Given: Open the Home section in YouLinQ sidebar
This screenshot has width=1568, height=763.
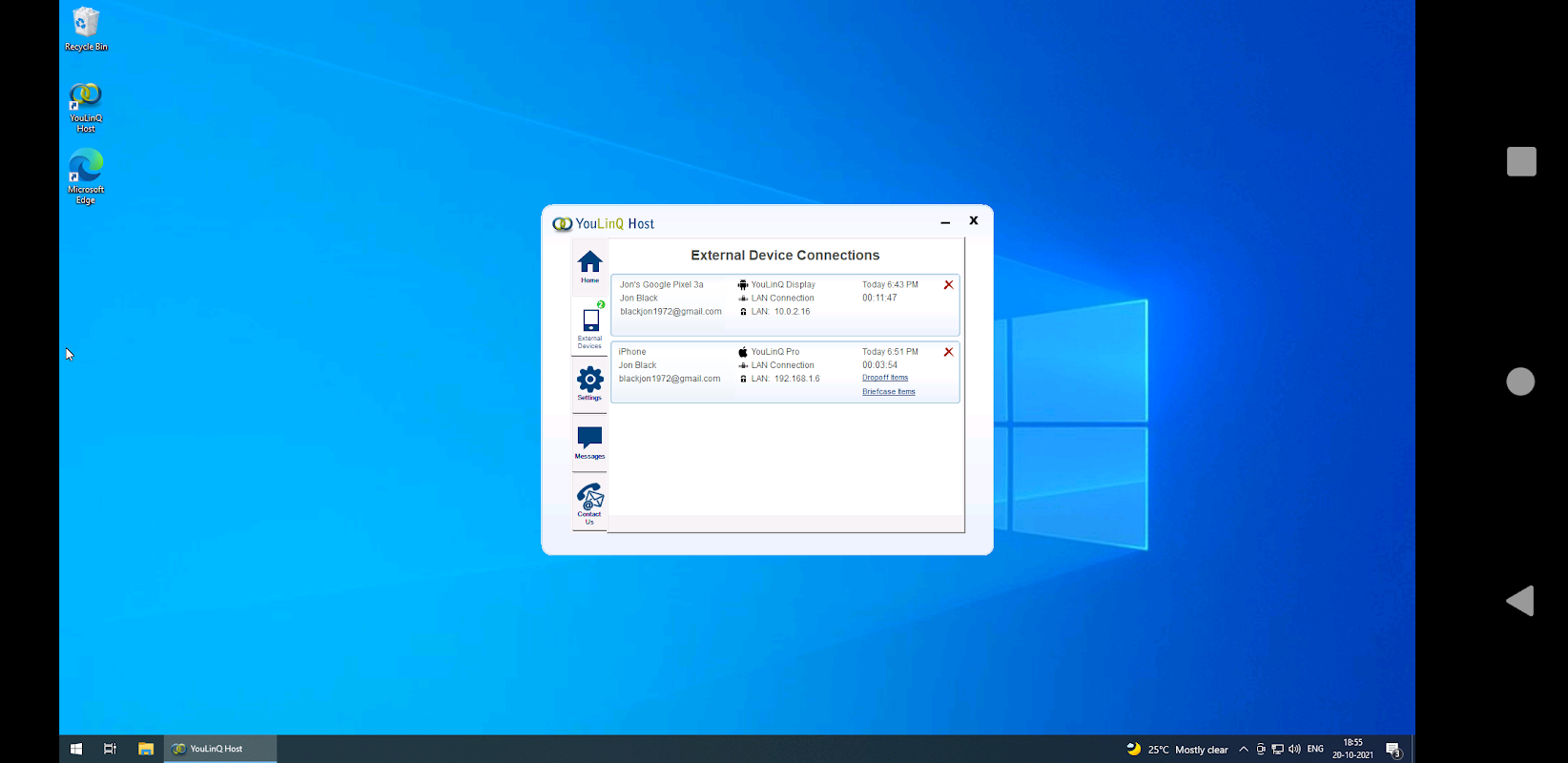Looking at the screenshot, I should click(x=589, y=265).
